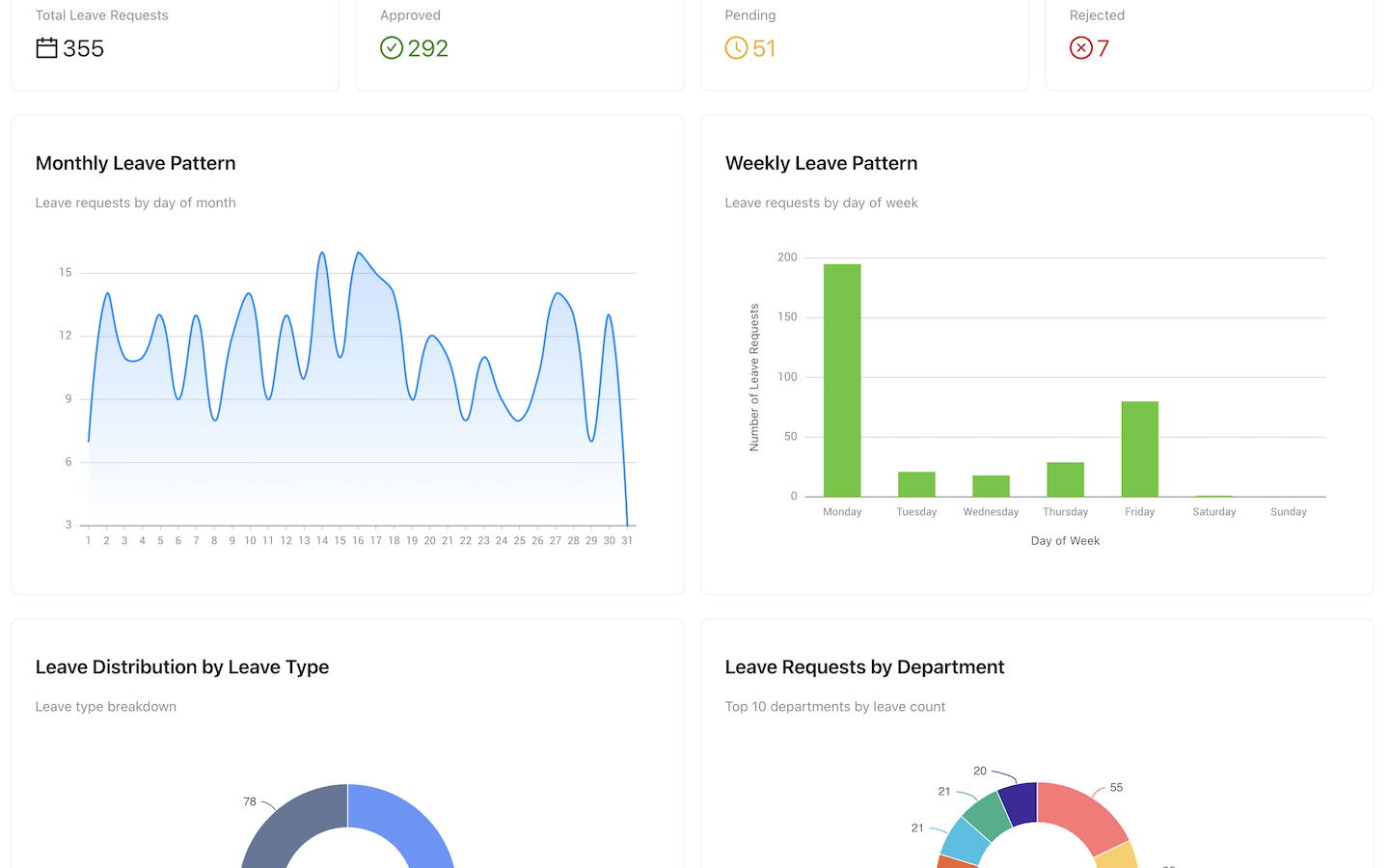Select the dark blue department segment labeled 20
Screen dimensions: 1389x868
coord(1020,802)
